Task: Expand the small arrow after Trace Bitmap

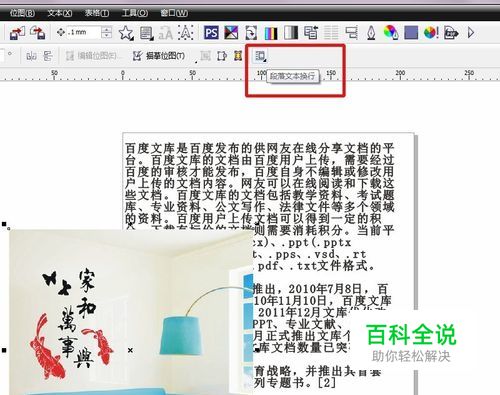Action: [x=196, y=61]
